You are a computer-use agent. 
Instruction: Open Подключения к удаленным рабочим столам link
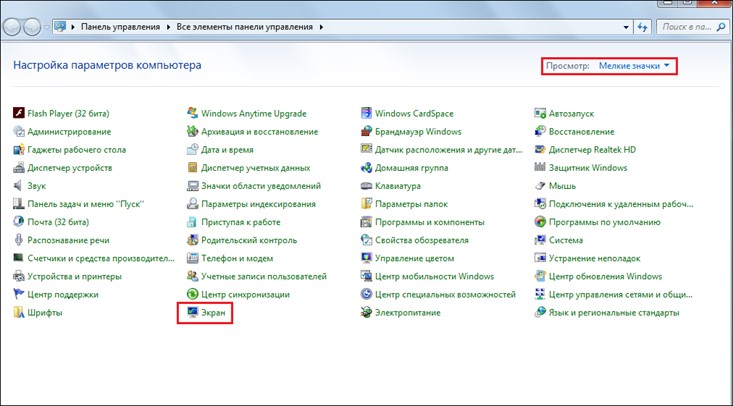click(621, 204)
